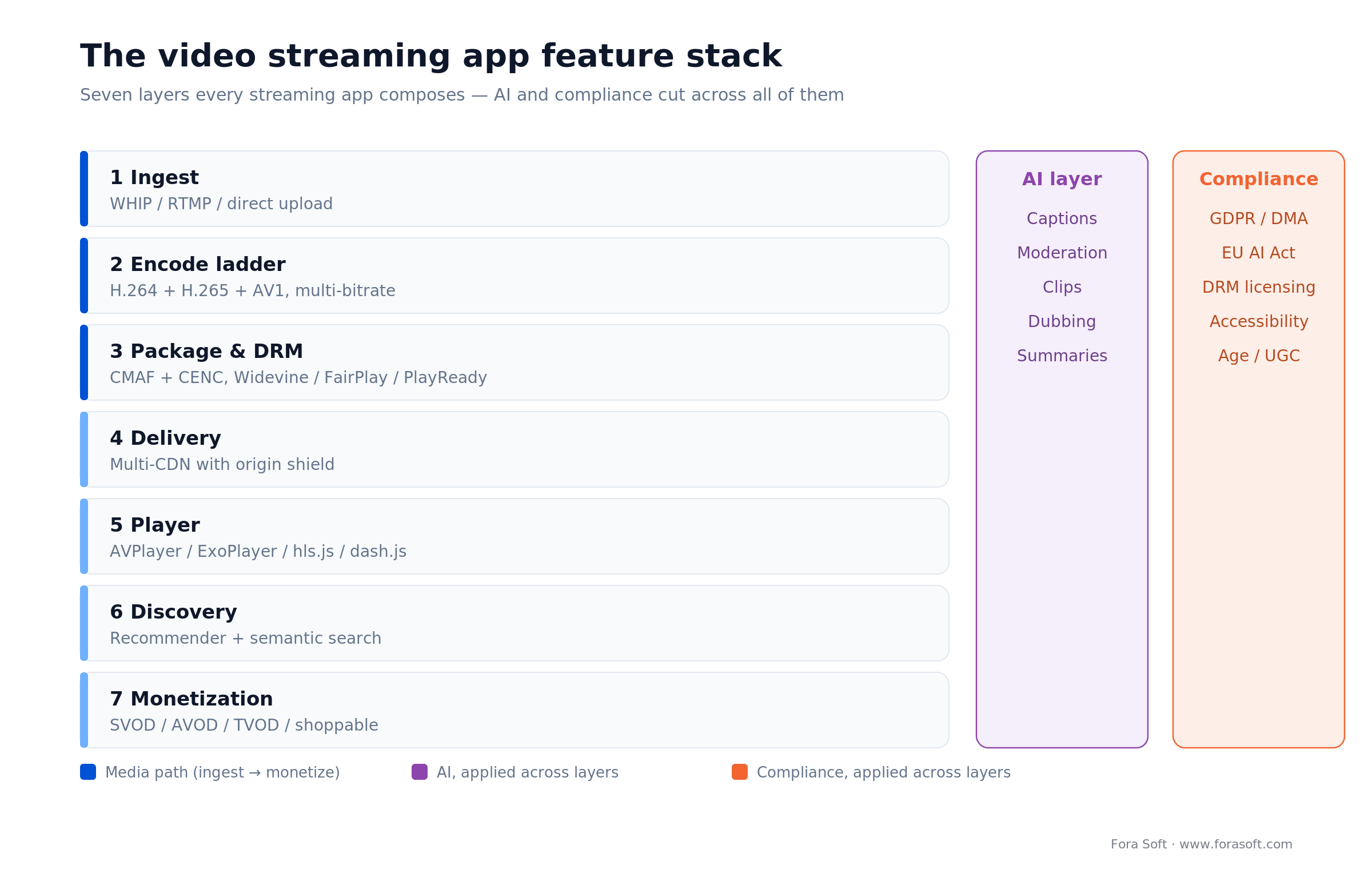This screenshot has width=1372, height=869.
Task: Click 'Age / UGC' in Compliance
Action: [x=1259, y=356]
